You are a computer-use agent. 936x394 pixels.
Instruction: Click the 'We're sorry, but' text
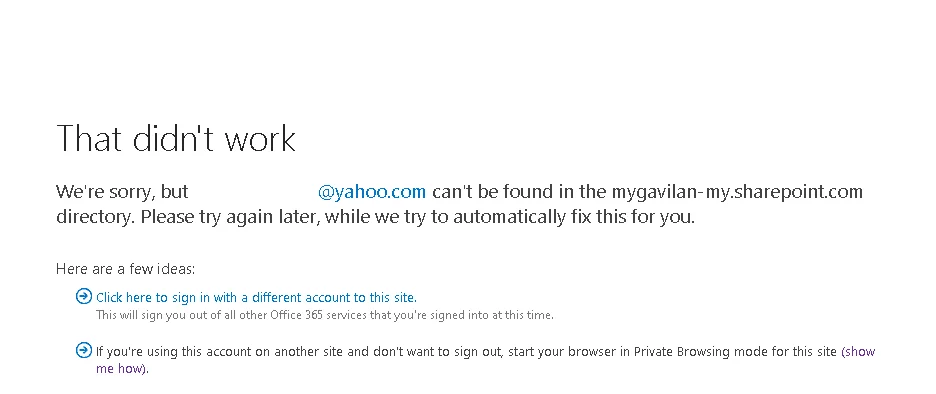(122, 192)
